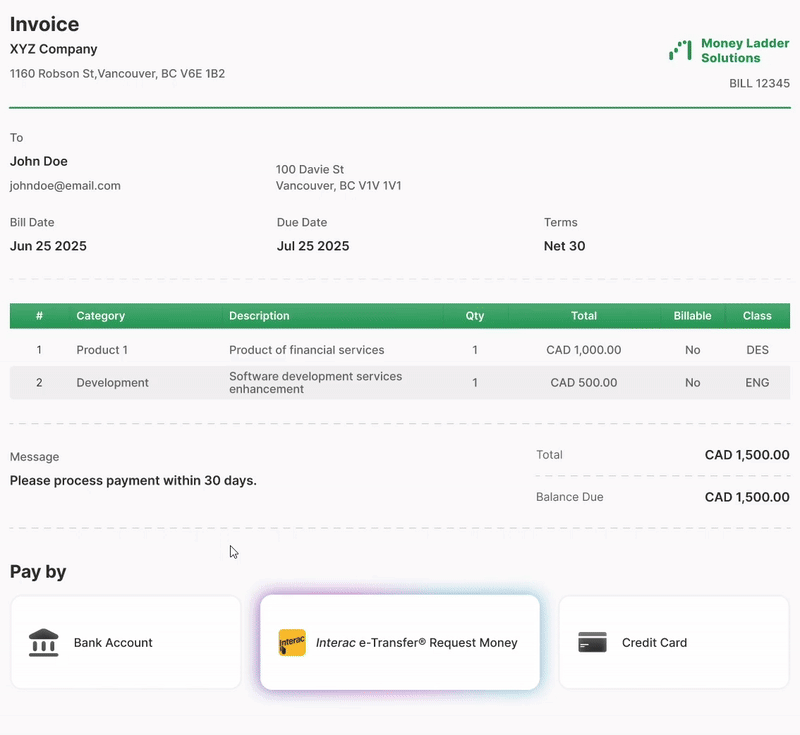Click the Jul 25 2025 due date
800x735 pixels.
point(313,246)
